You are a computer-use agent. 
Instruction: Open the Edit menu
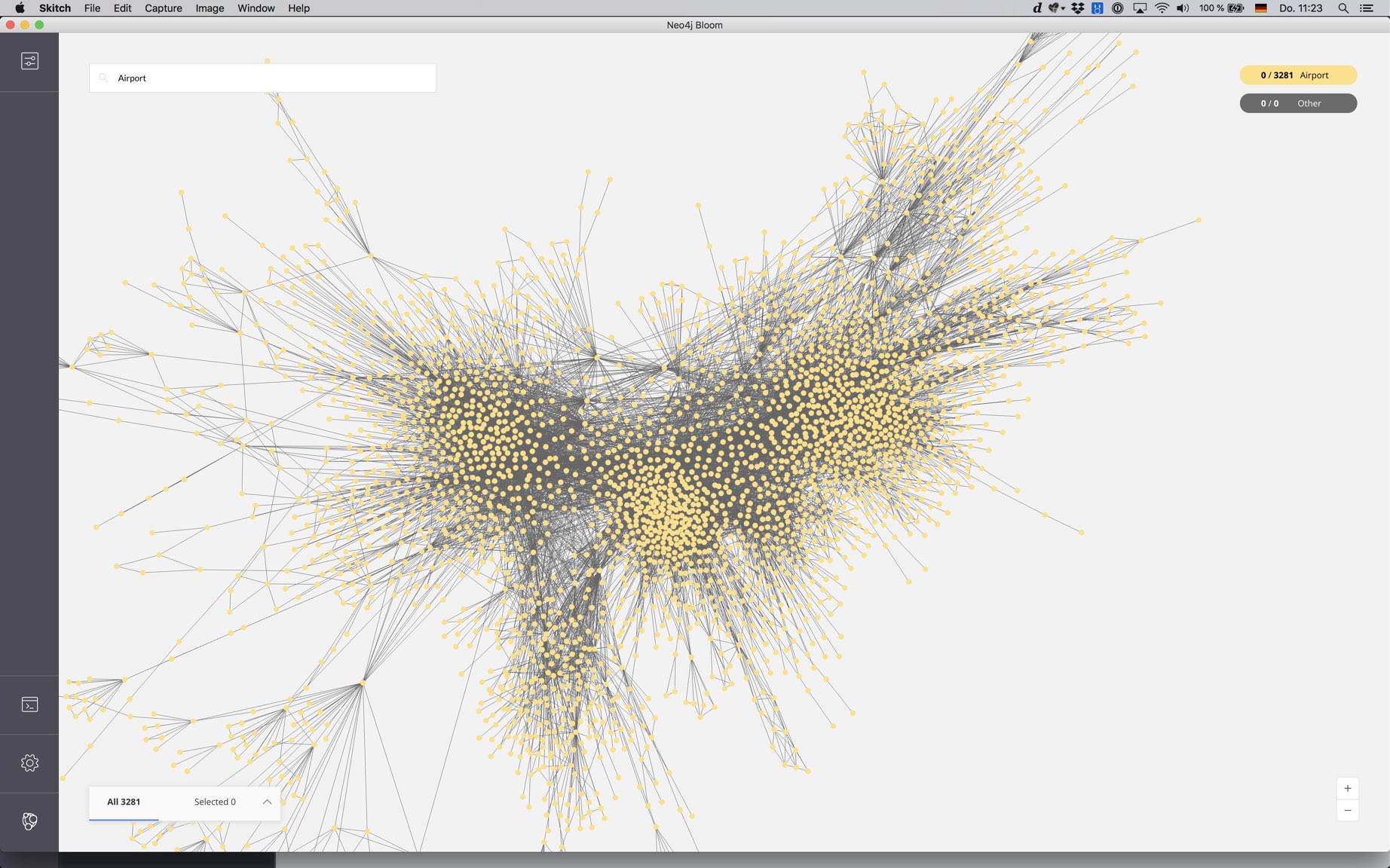(x=122, y=8)
